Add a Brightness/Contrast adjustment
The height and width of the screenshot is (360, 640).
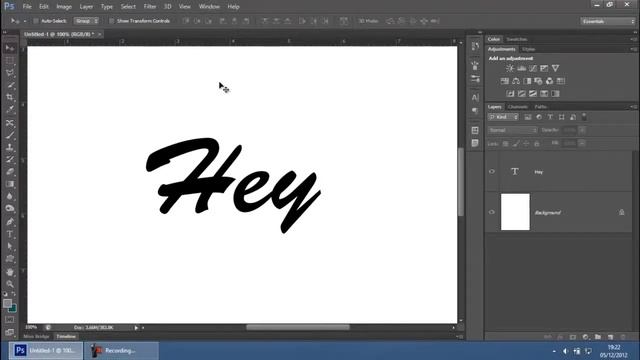(x=510, y=68)
